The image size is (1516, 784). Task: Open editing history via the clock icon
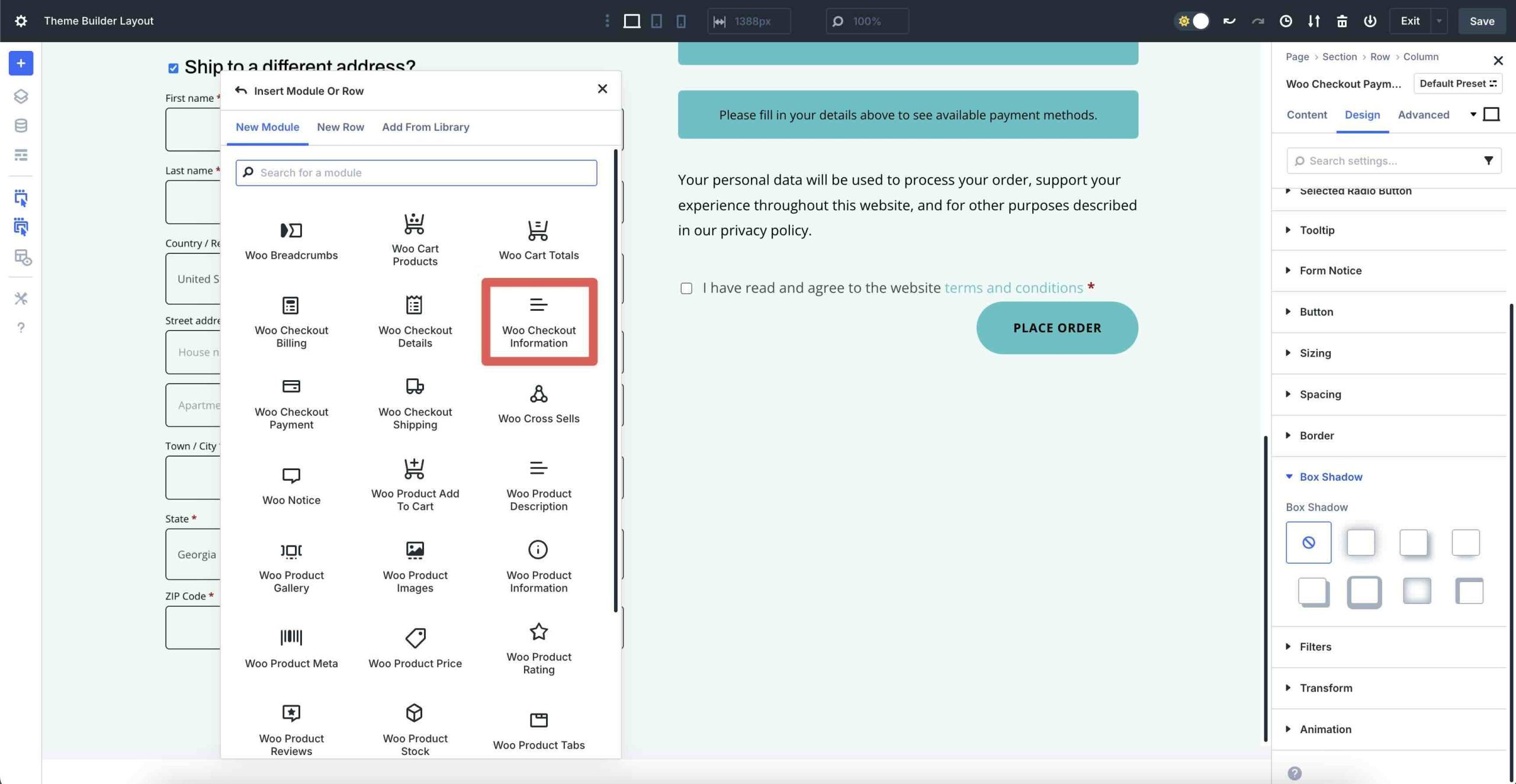click(1285, 21)
